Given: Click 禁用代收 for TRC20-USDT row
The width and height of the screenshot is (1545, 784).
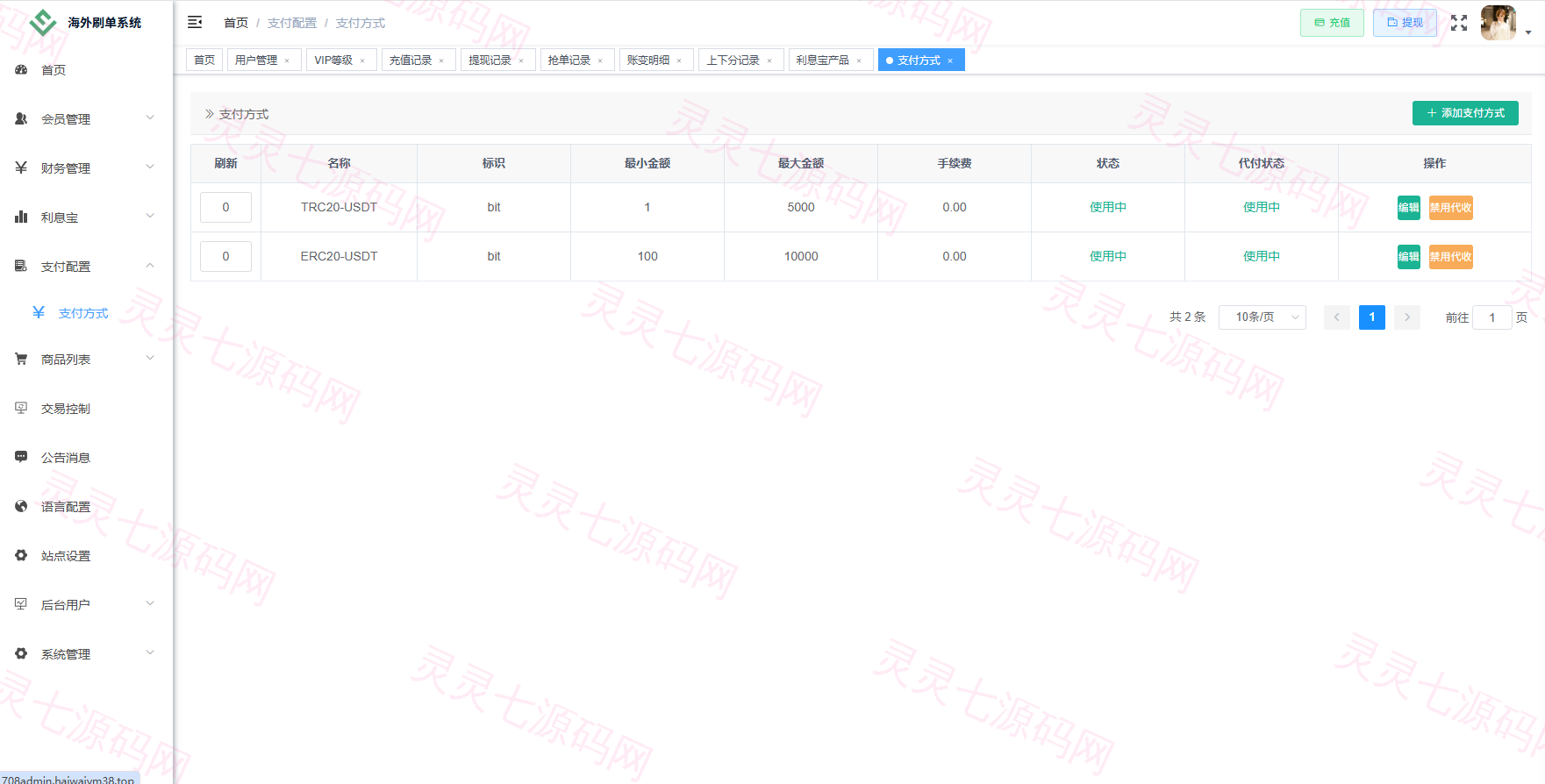Looking at the screenshot, I should (x=1450, y=208).
